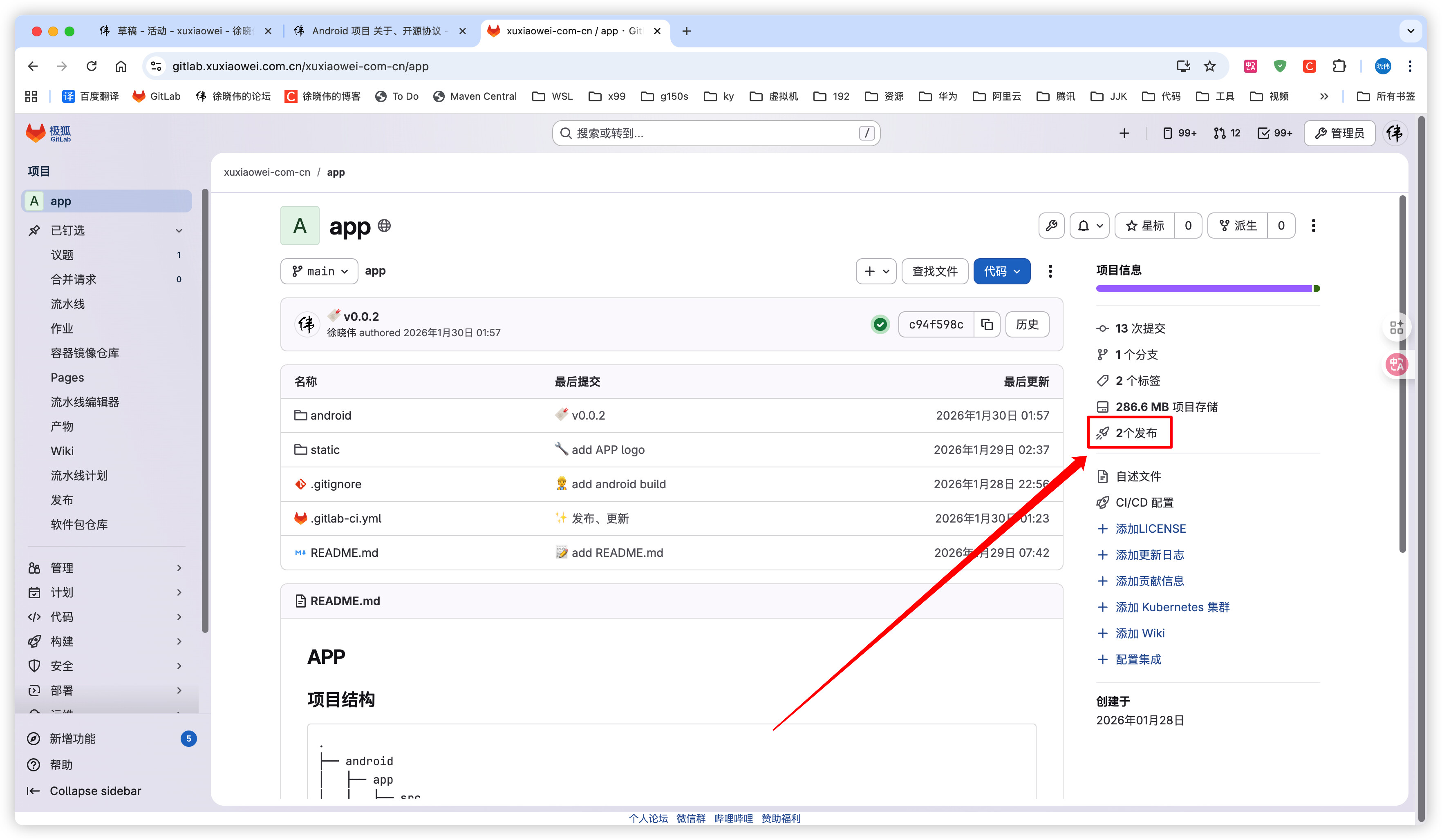The image size is (1442, 840).
Task: Click the wrench icon beside the bell
Action: point(1051,226)
